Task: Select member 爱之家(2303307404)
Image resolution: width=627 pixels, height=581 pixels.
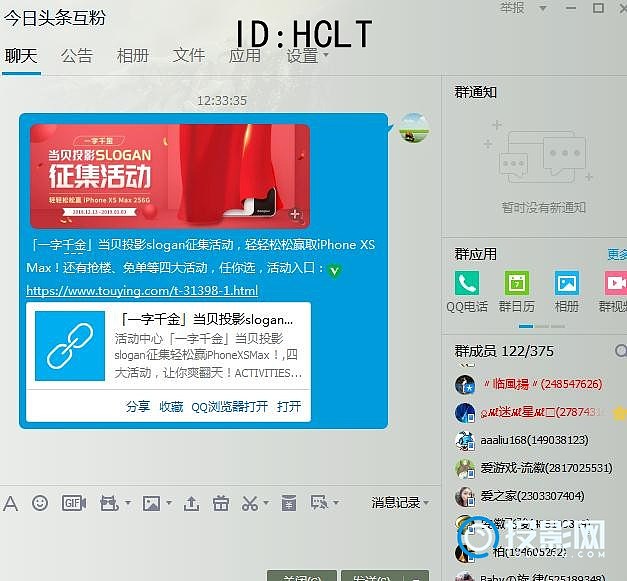Action: (x=532, y=496)
